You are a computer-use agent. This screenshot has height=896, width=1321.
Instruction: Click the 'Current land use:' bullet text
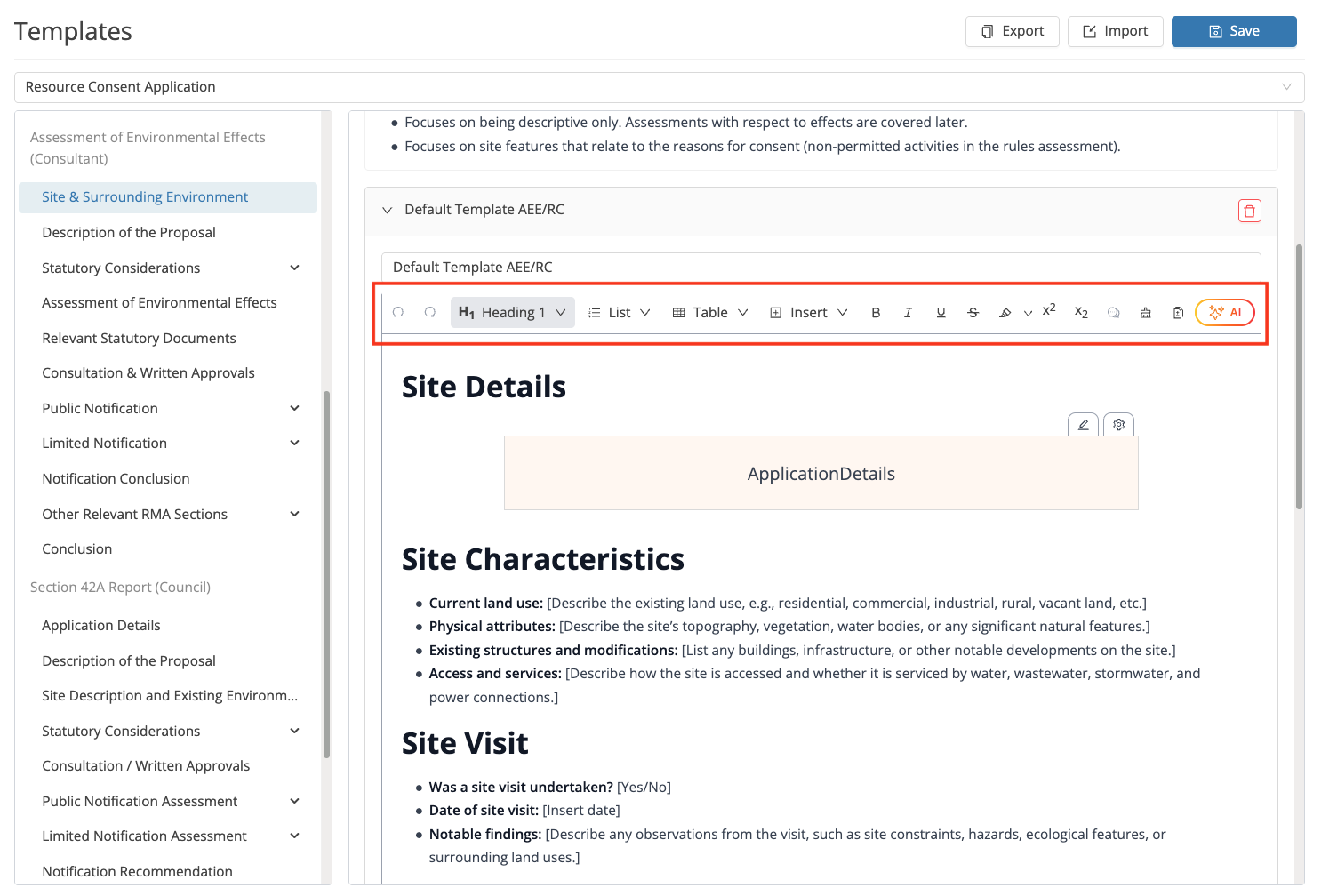point(486,604)
